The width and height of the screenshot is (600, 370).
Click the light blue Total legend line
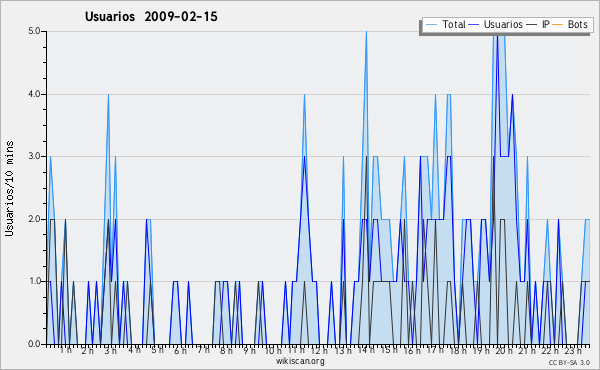[x=431, y=25]
